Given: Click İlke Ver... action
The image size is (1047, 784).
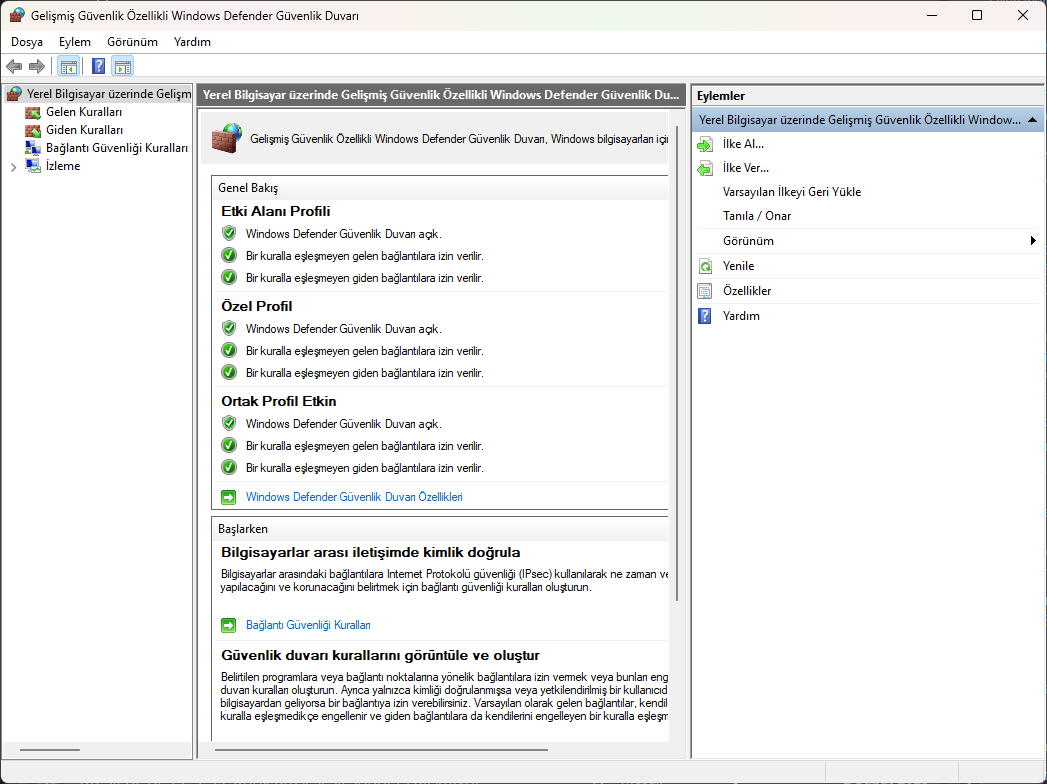Looking at the screenshot, I should pos(745,168).
